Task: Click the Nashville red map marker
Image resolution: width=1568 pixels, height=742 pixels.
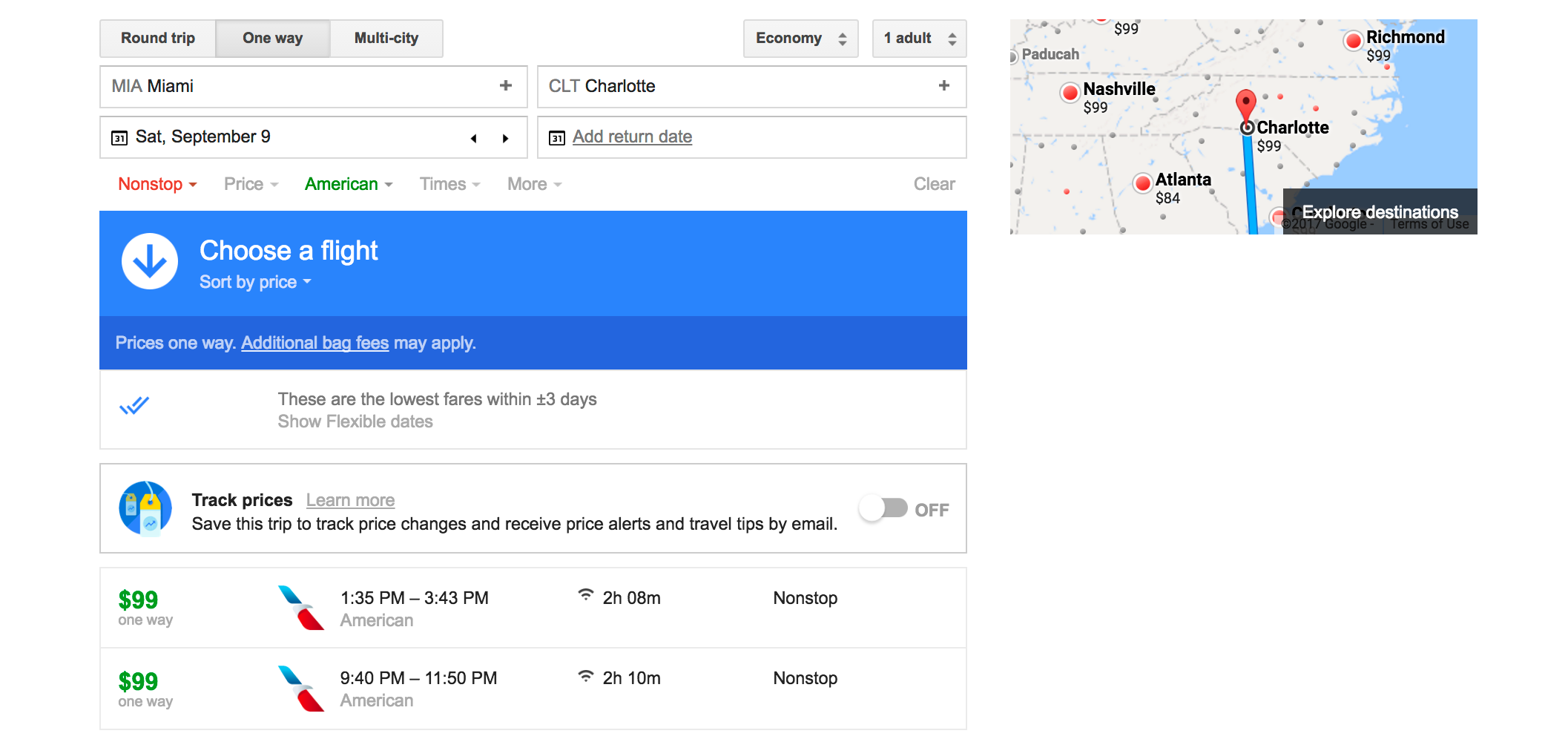Action: (x=1070, y=93)
